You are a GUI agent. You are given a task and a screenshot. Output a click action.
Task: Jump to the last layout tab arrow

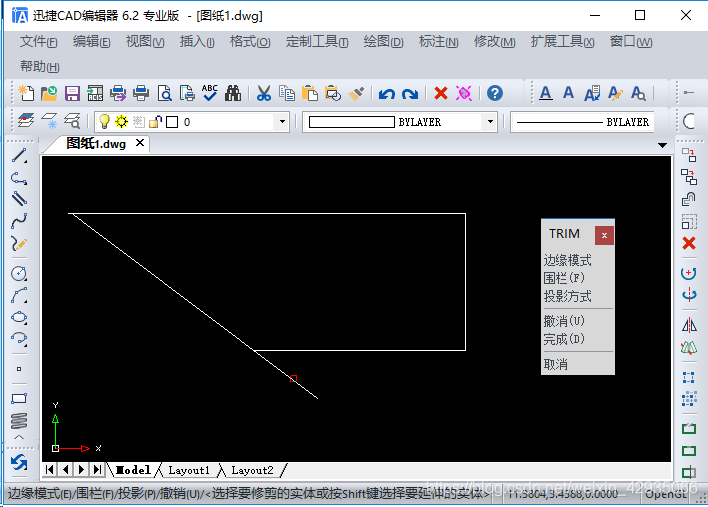click(98, 470)
